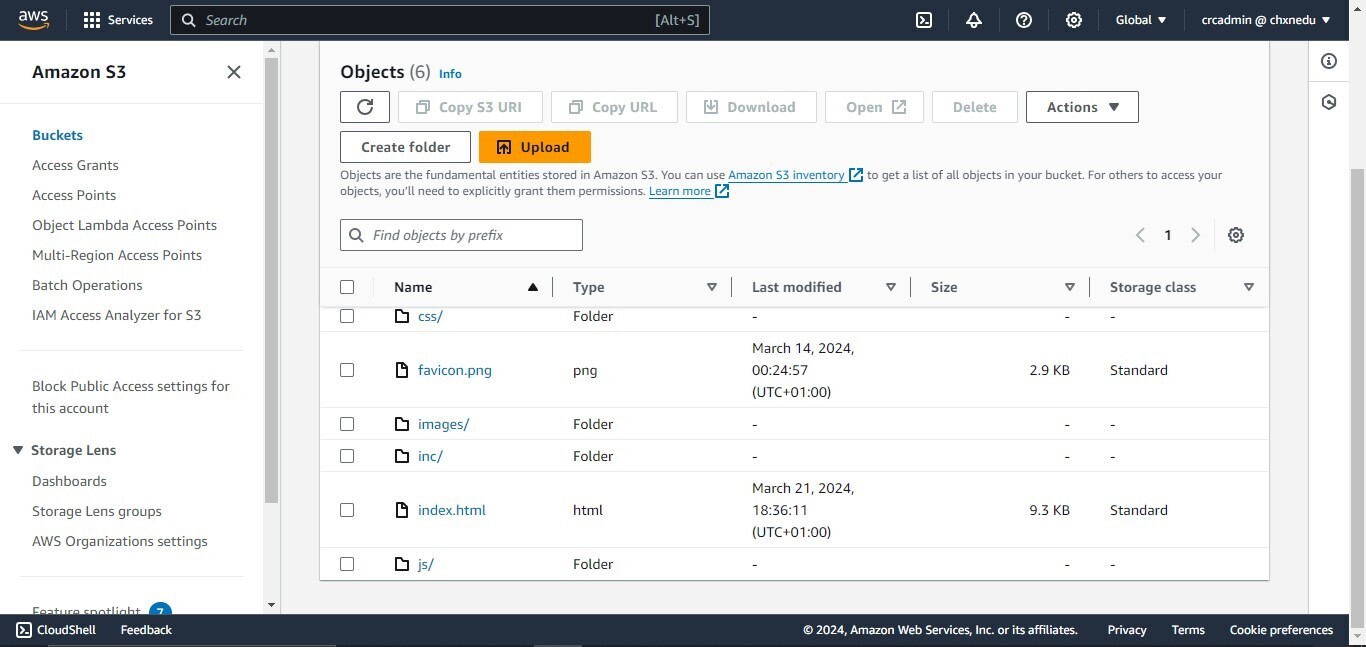Image resolution: width=1366 pixels, height=647 pixels.
Task: Expand the Global region selector
Action: 1141,20
